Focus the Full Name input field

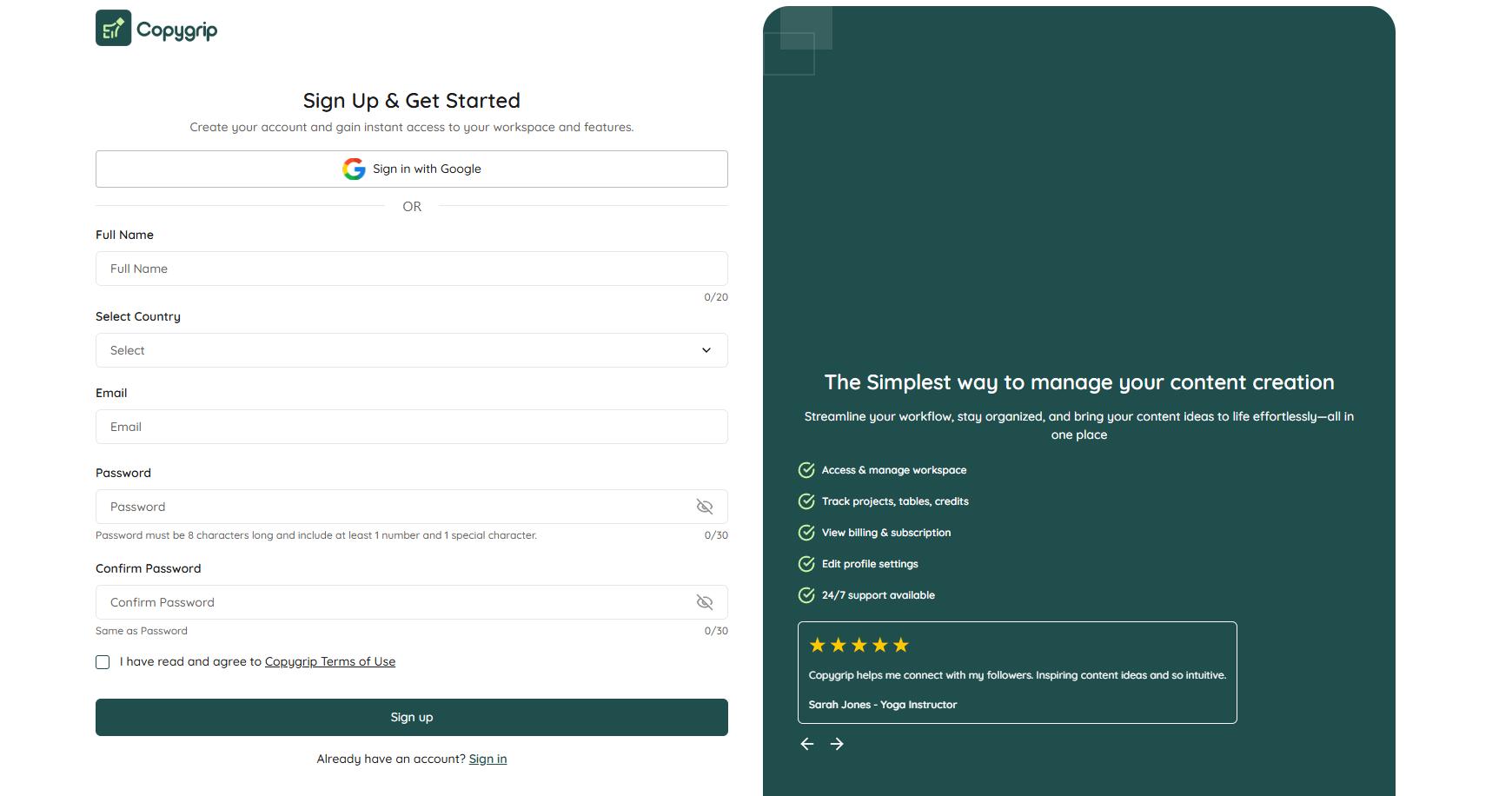pos(412,269)
